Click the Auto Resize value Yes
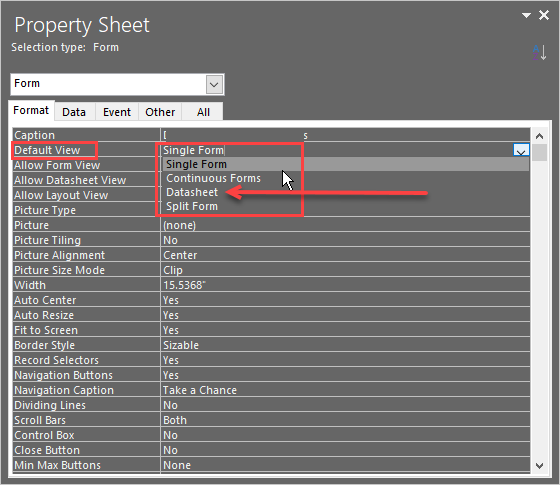 click(x=345, y=315)
